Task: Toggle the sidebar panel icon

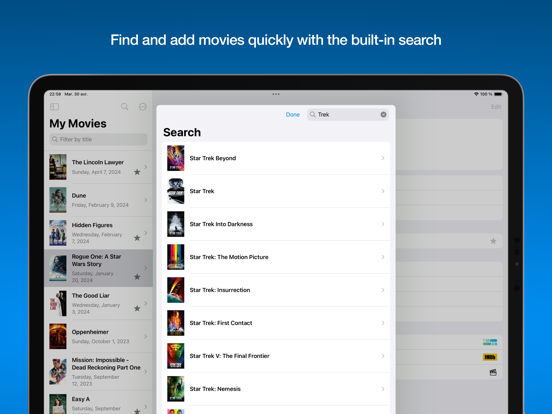Action: tap(55, 106)
